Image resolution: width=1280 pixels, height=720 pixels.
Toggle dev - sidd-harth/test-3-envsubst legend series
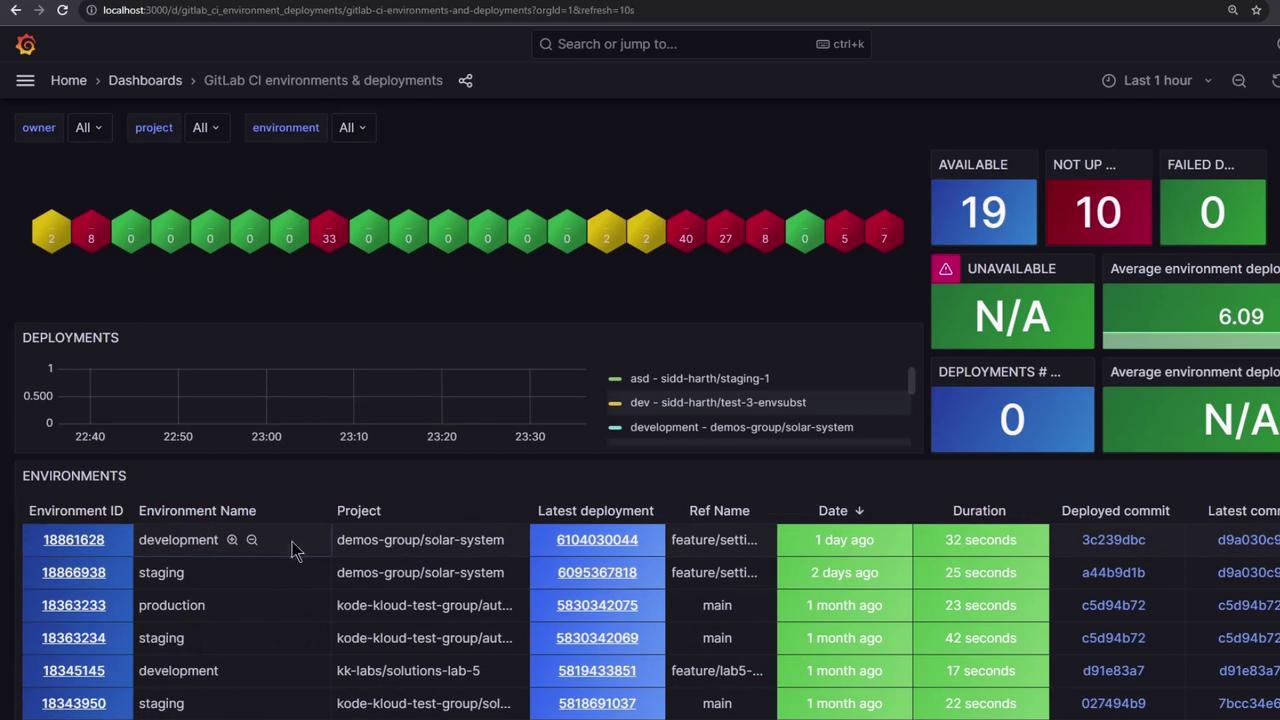click(718, 403)
